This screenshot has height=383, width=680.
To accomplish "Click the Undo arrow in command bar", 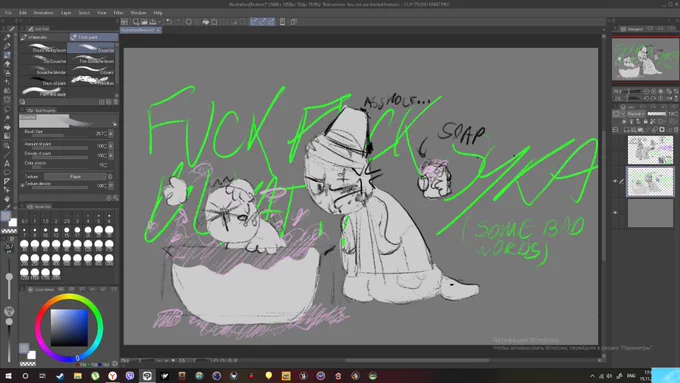I will click(169, 22).
